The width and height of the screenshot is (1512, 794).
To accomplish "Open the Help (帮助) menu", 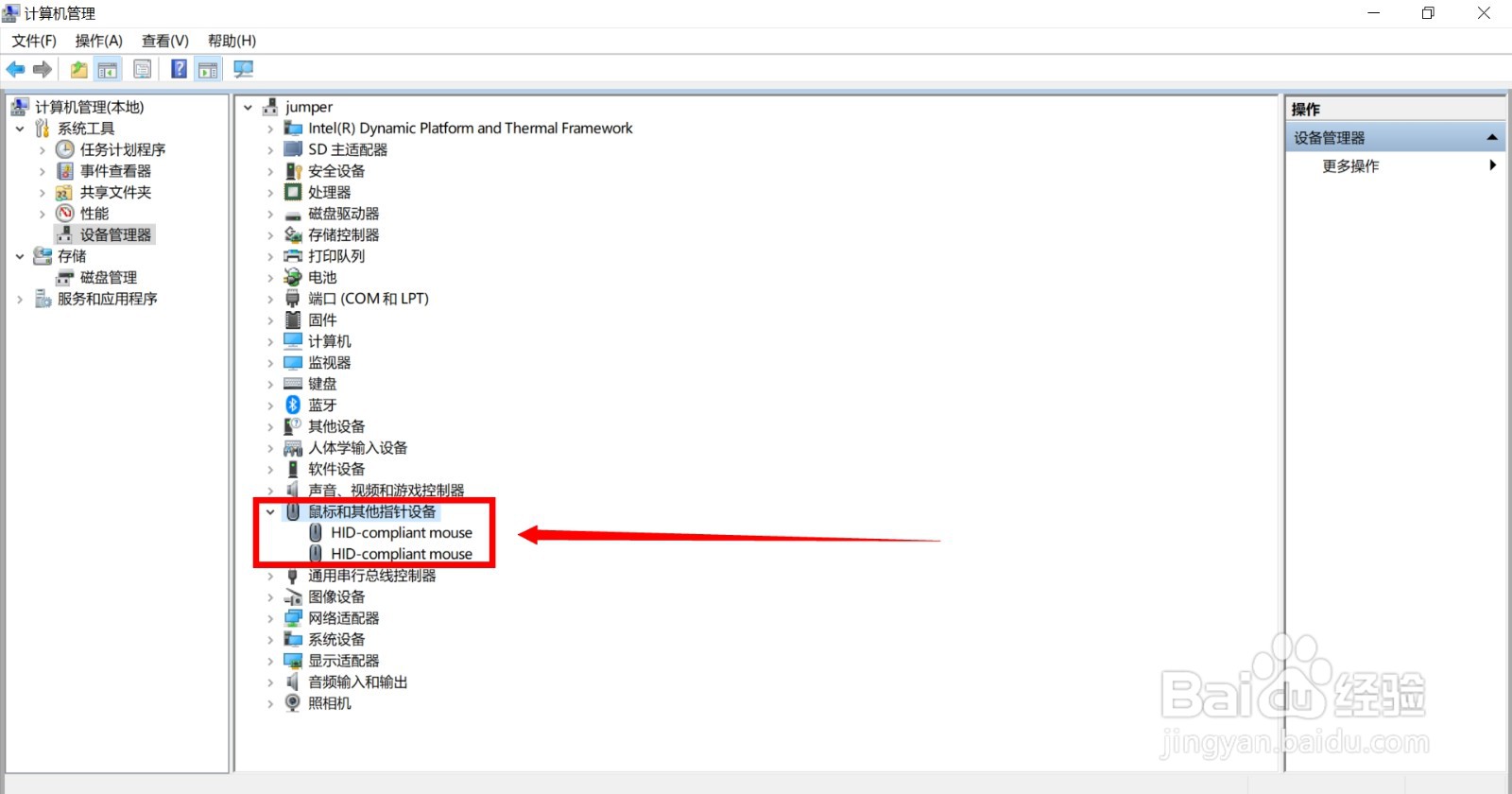I will (232, 41).
